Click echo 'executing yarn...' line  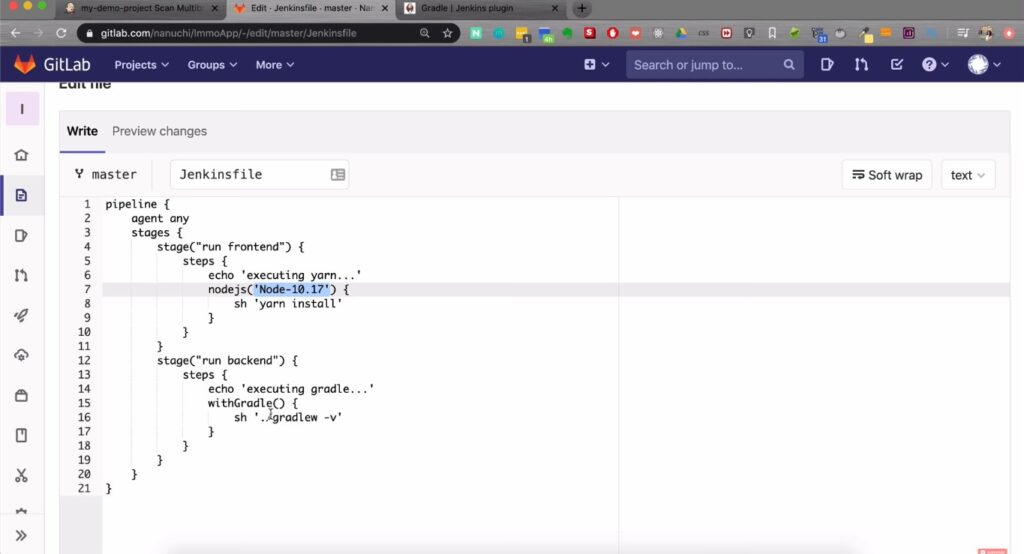285,275
